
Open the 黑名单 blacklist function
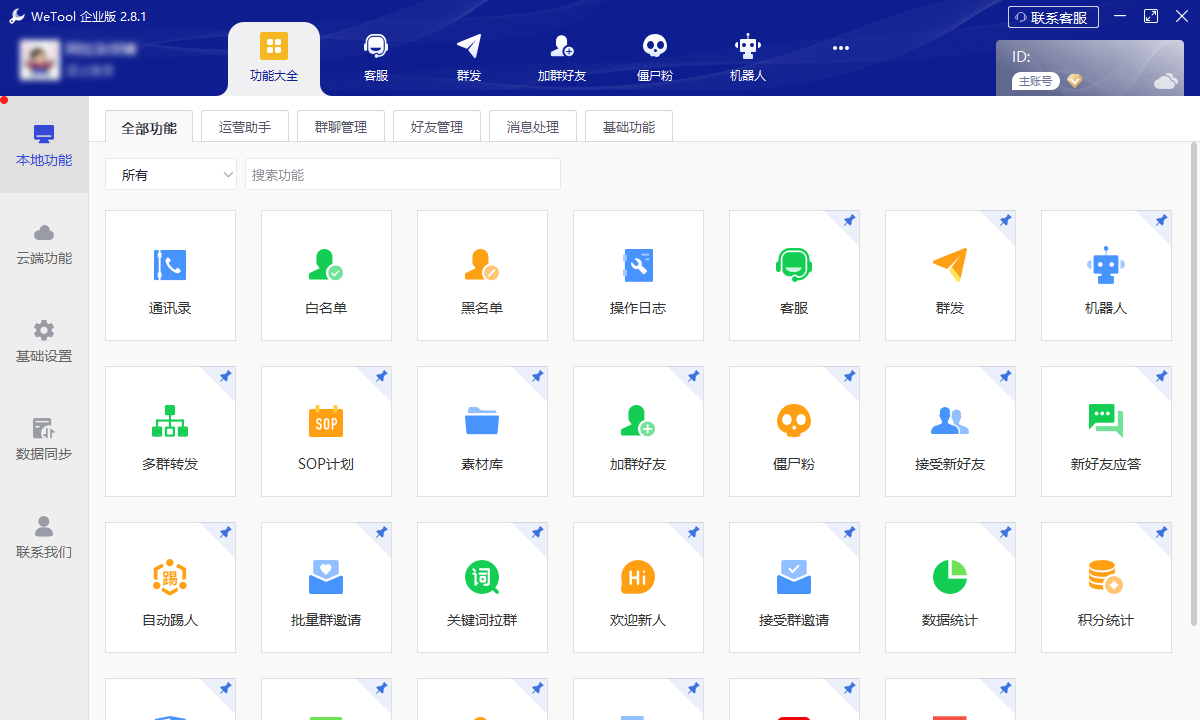click(x=482, y=275)
